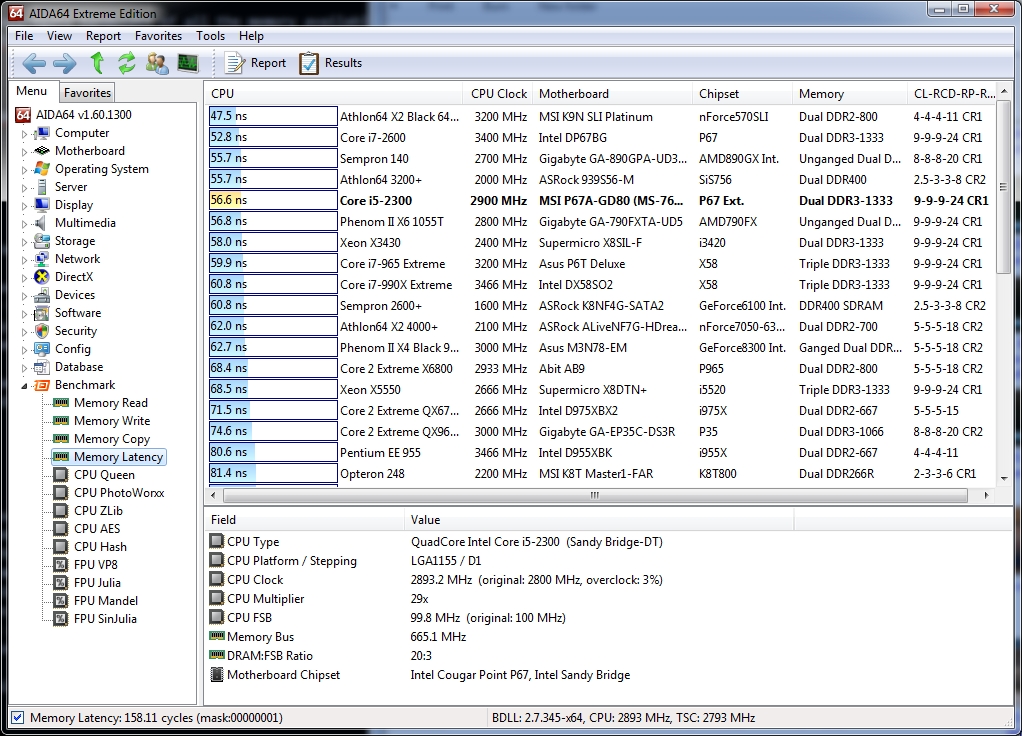Viewport: 1022px width, 736px height.
Task: Select the CPU Hash benchmark icon
Action: tap(61, 546)
